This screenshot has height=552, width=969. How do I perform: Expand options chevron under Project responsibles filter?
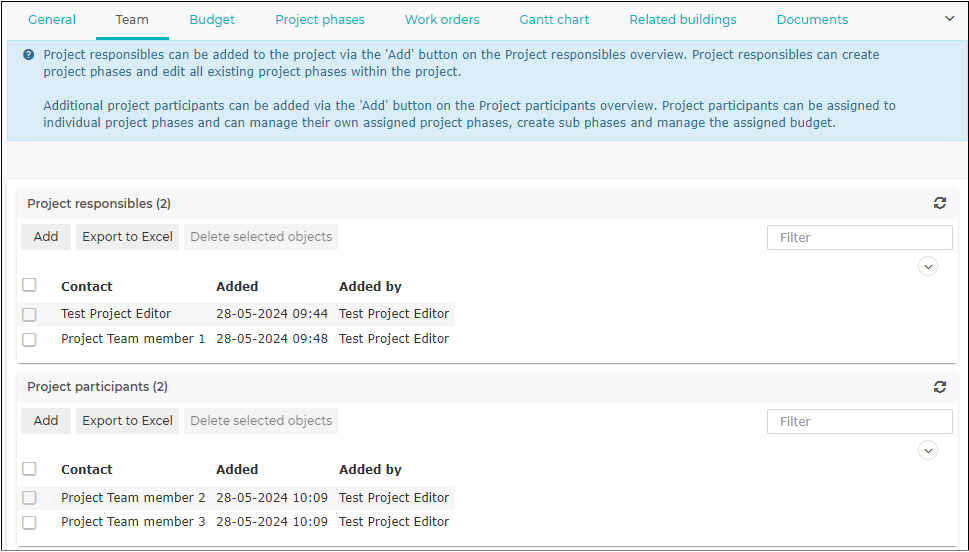click(928, 266)
